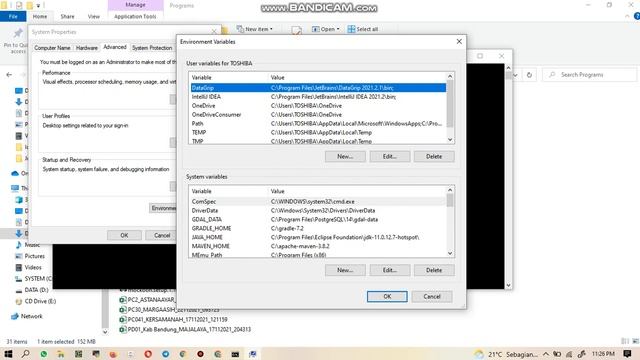Collapse the Explorer ribbon chevron
The height and width of the screenshot is (360, 640).
627,16
